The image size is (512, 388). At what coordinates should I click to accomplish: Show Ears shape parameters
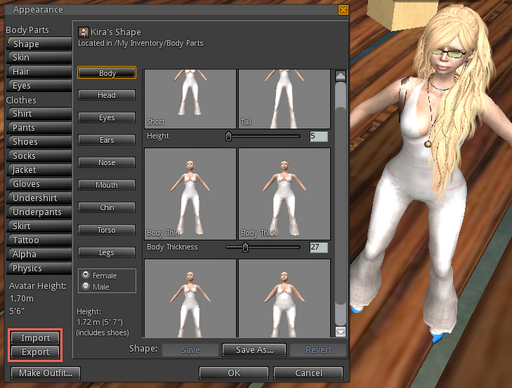(x=107, y=140)
